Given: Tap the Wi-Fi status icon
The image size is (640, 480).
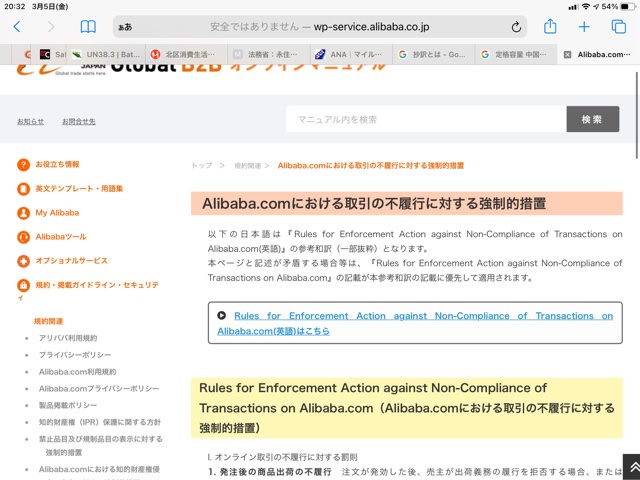Looking at the screenshot, I should (586, 7).
